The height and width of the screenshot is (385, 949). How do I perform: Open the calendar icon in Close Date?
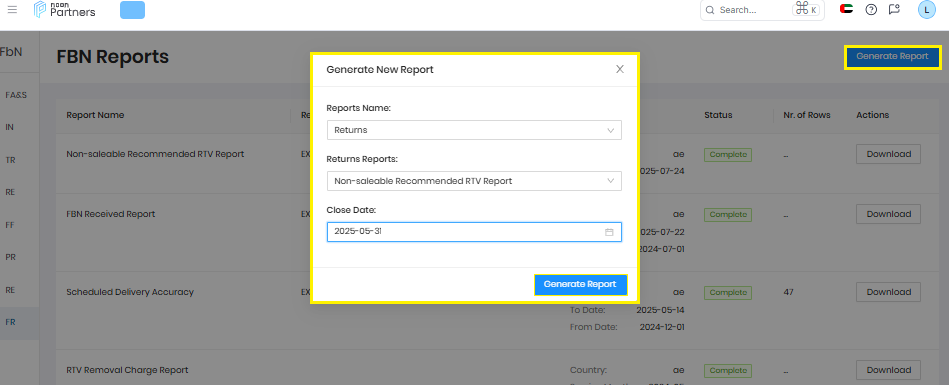609,232
